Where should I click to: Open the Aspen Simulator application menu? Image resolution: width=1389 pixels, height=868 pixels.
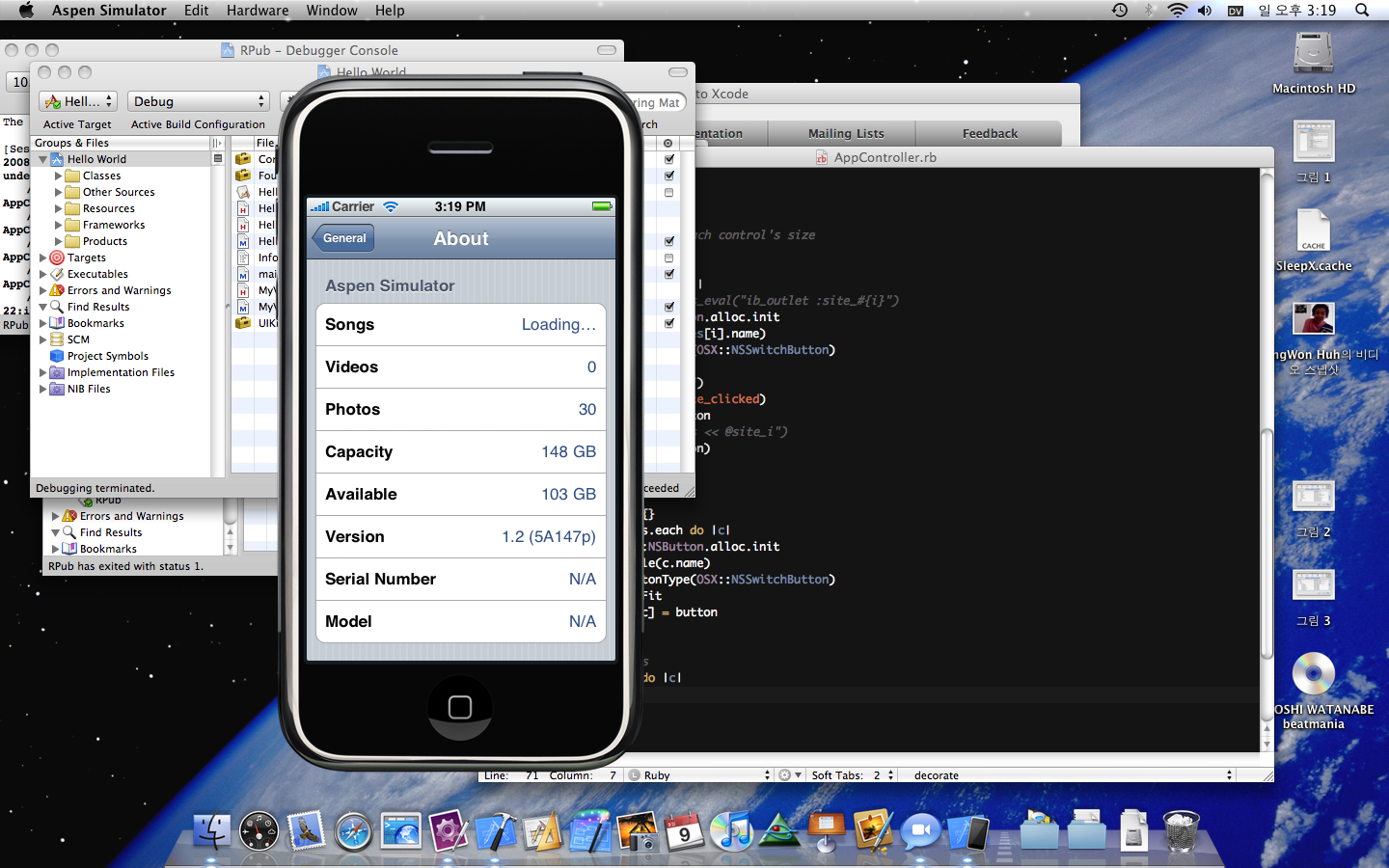109,10
